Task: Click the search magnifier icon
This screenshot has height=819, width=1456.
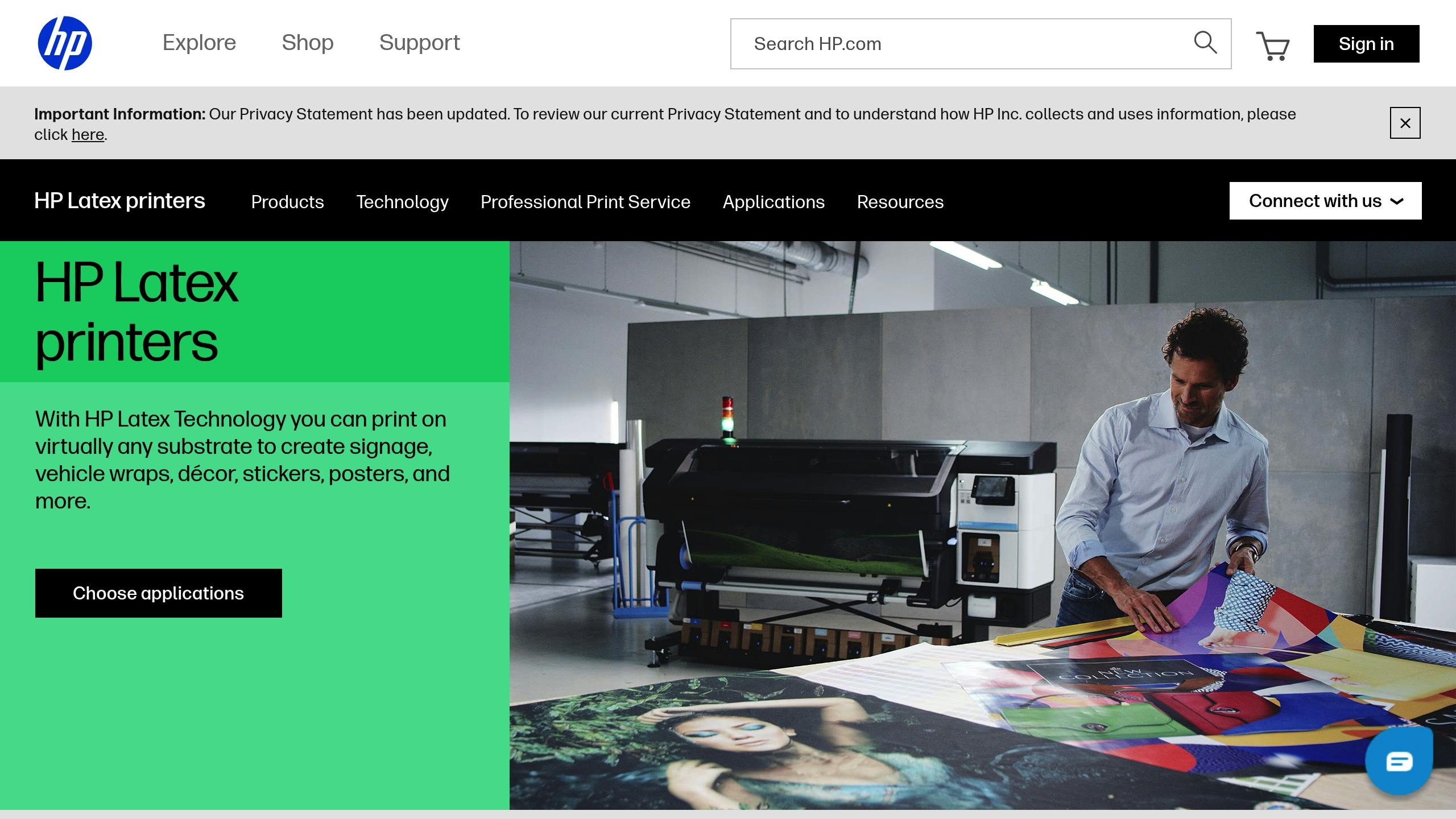Action: (x=1205, y=43)
